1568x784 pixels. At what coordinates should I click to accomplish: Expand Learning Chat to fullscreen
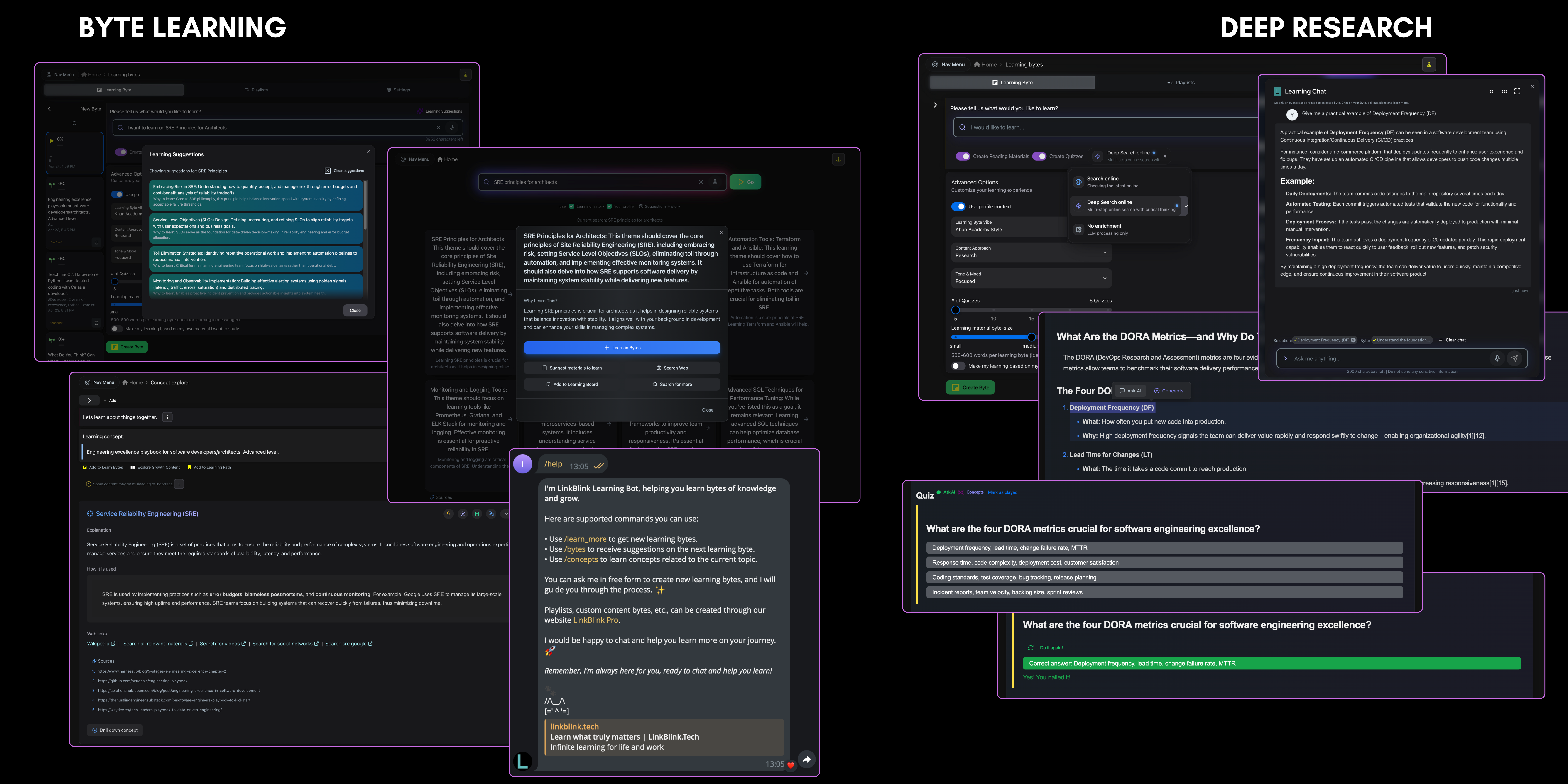(x=1517, y=91)
